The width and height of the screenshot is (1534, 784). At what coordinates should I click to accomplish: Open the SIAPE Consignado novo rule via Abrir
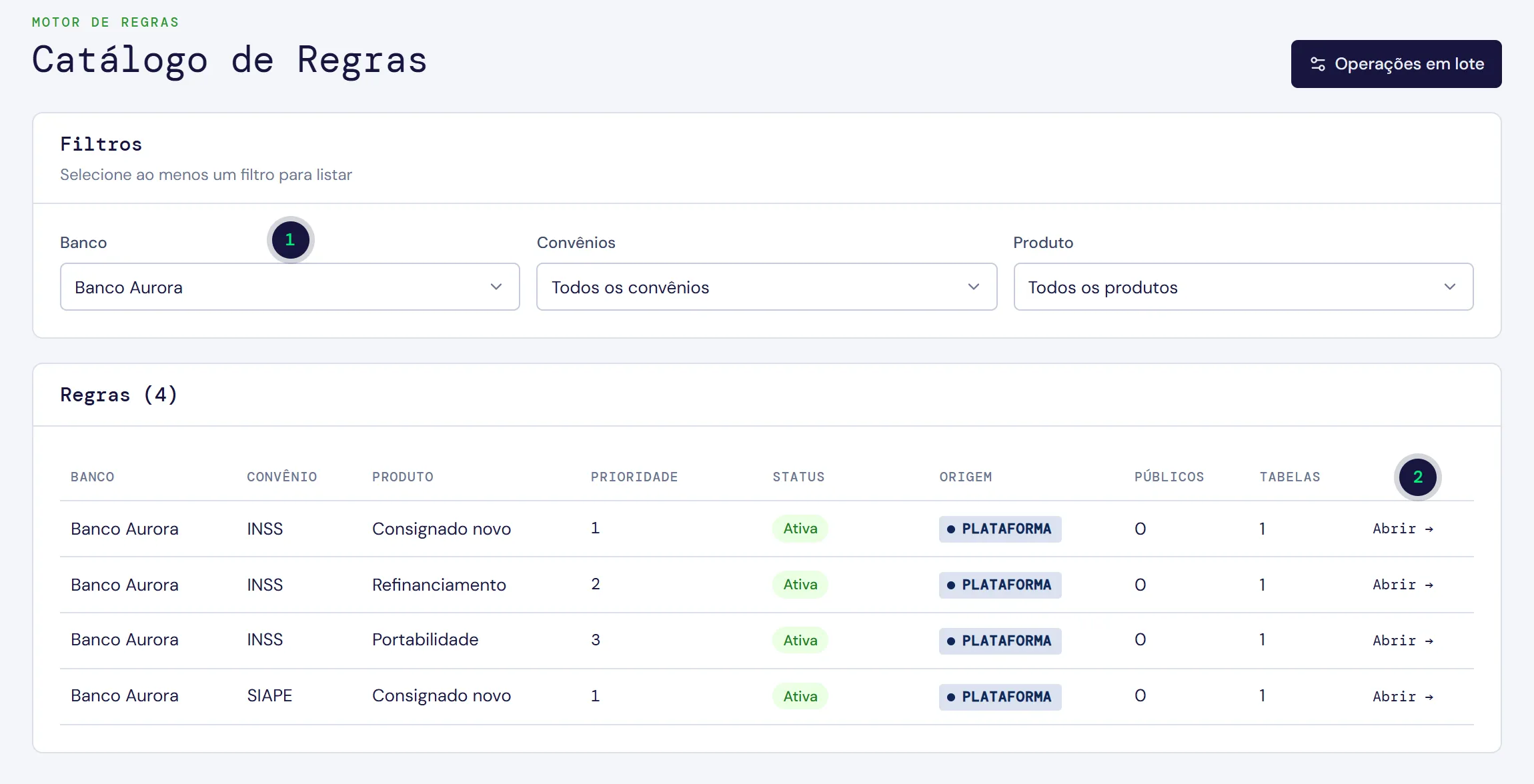click(1403, 697)
